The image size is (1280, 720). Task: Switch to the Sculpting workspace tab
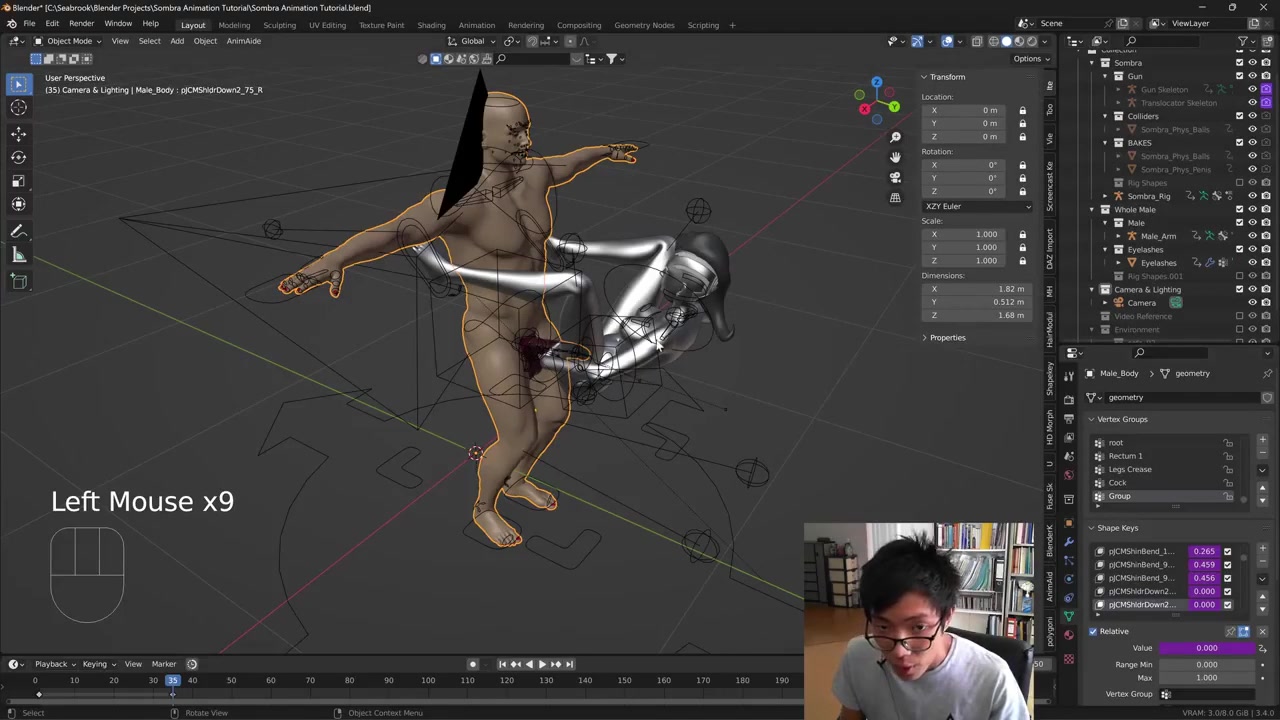(x=279, y=25)
